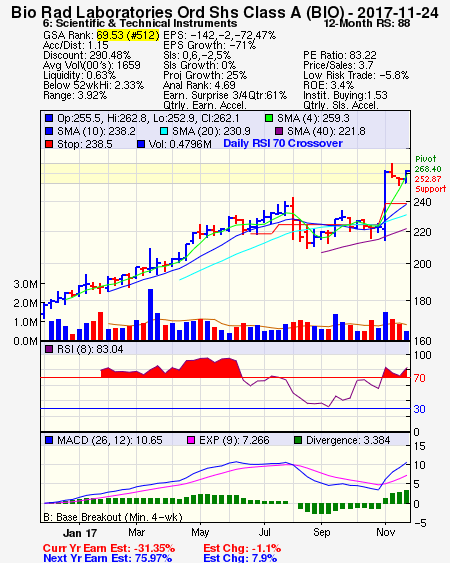Click the Below 52wkHi: 2.33% text
The height and width of the screenshot is (563, 450).
(93, 85)
